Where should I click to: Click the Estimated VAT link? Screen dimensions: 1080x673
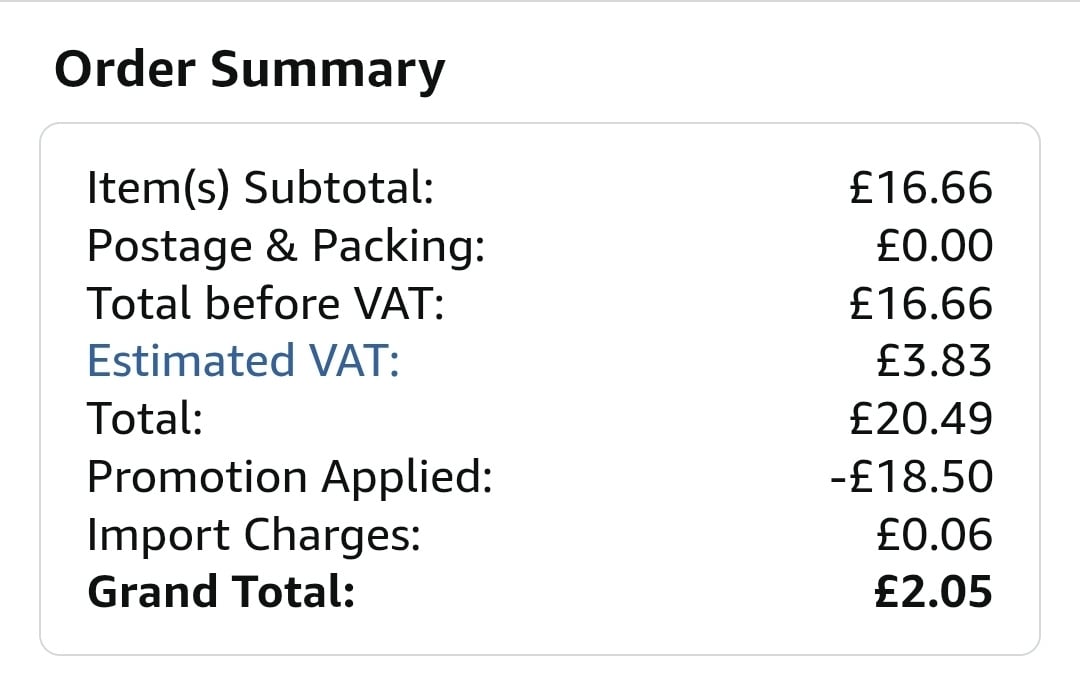243,361
